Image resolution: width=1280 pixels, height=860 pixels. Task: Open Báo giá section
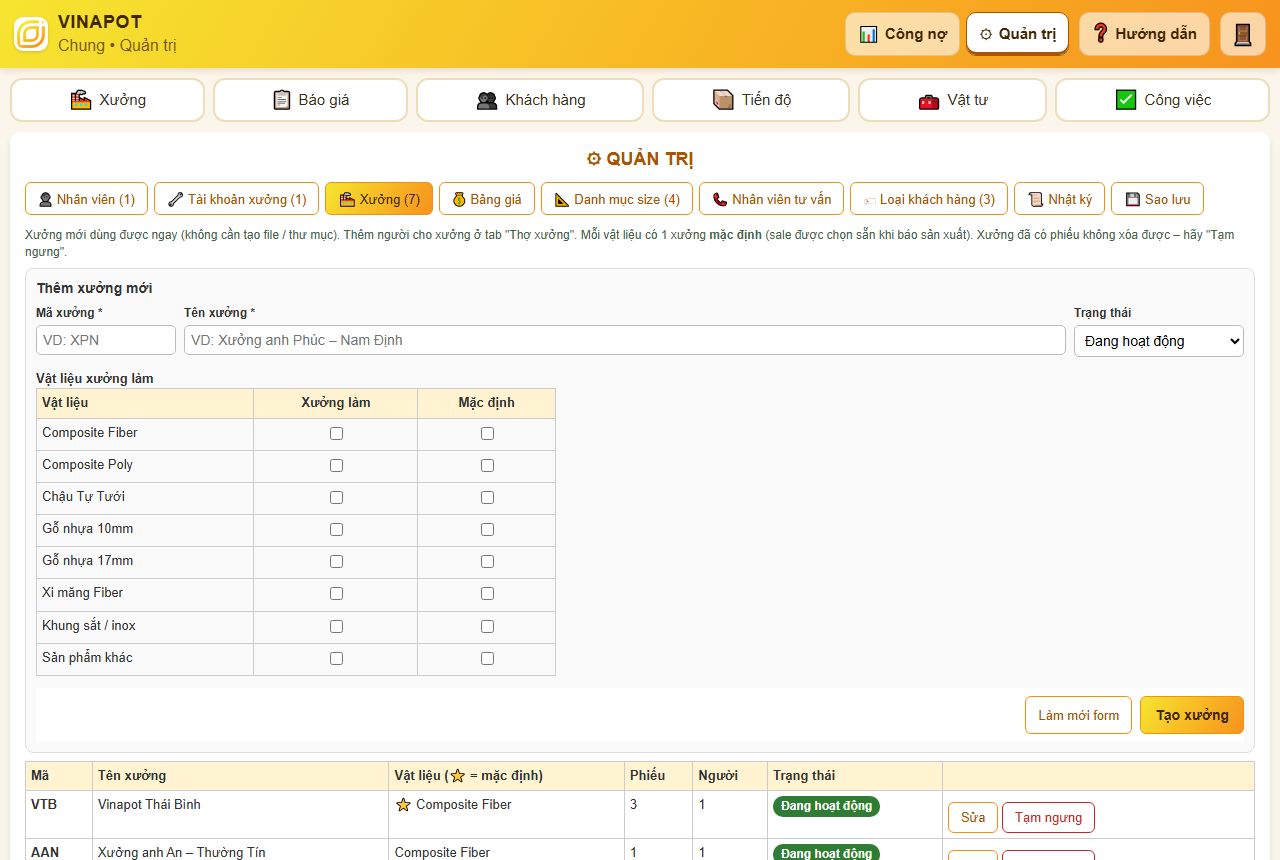click(x=310, y=100)
